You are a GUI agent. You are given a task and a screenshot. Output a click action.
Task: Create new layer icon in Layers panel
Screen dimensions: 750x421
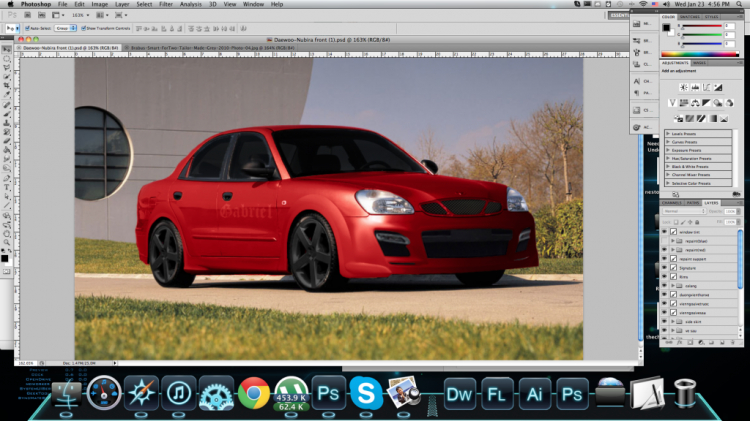722,343
